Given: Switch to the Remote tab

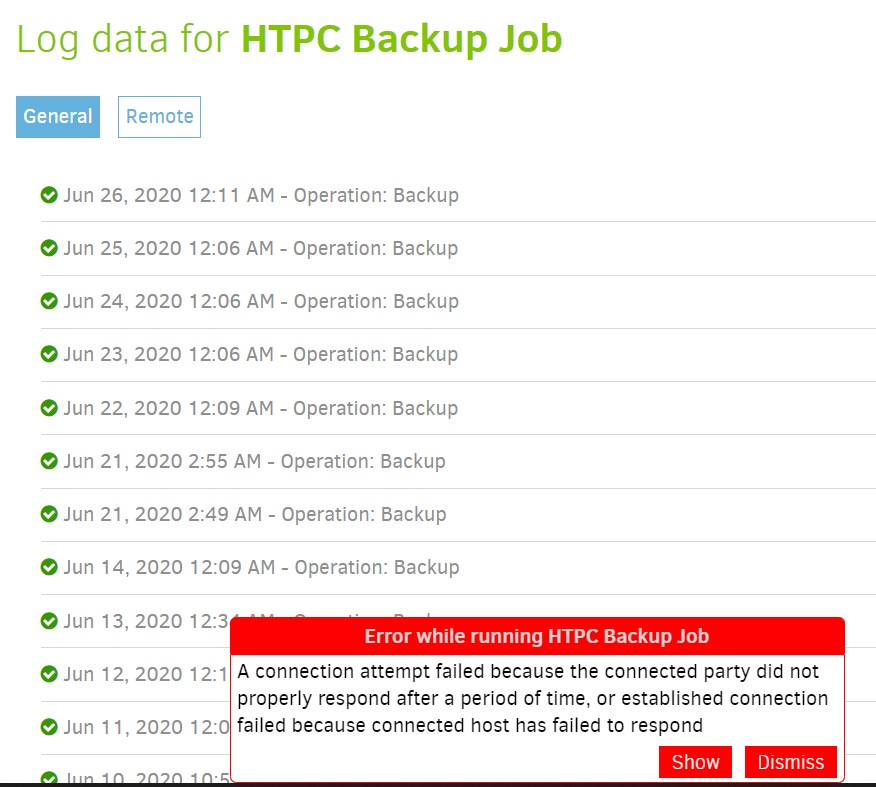Looking at the screenshot, I should pyautogui.click(x=159, y=117).
